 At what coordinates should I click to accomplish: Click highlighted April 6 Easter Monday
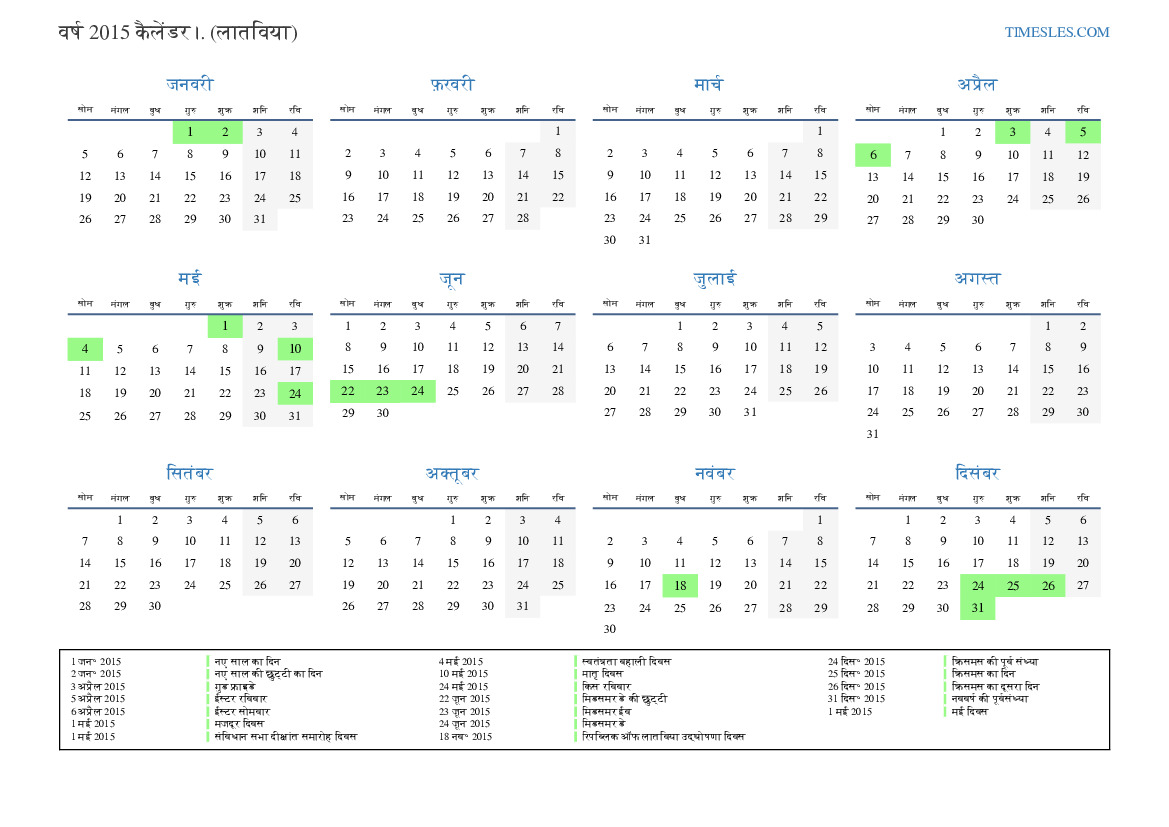coord(872,155)
